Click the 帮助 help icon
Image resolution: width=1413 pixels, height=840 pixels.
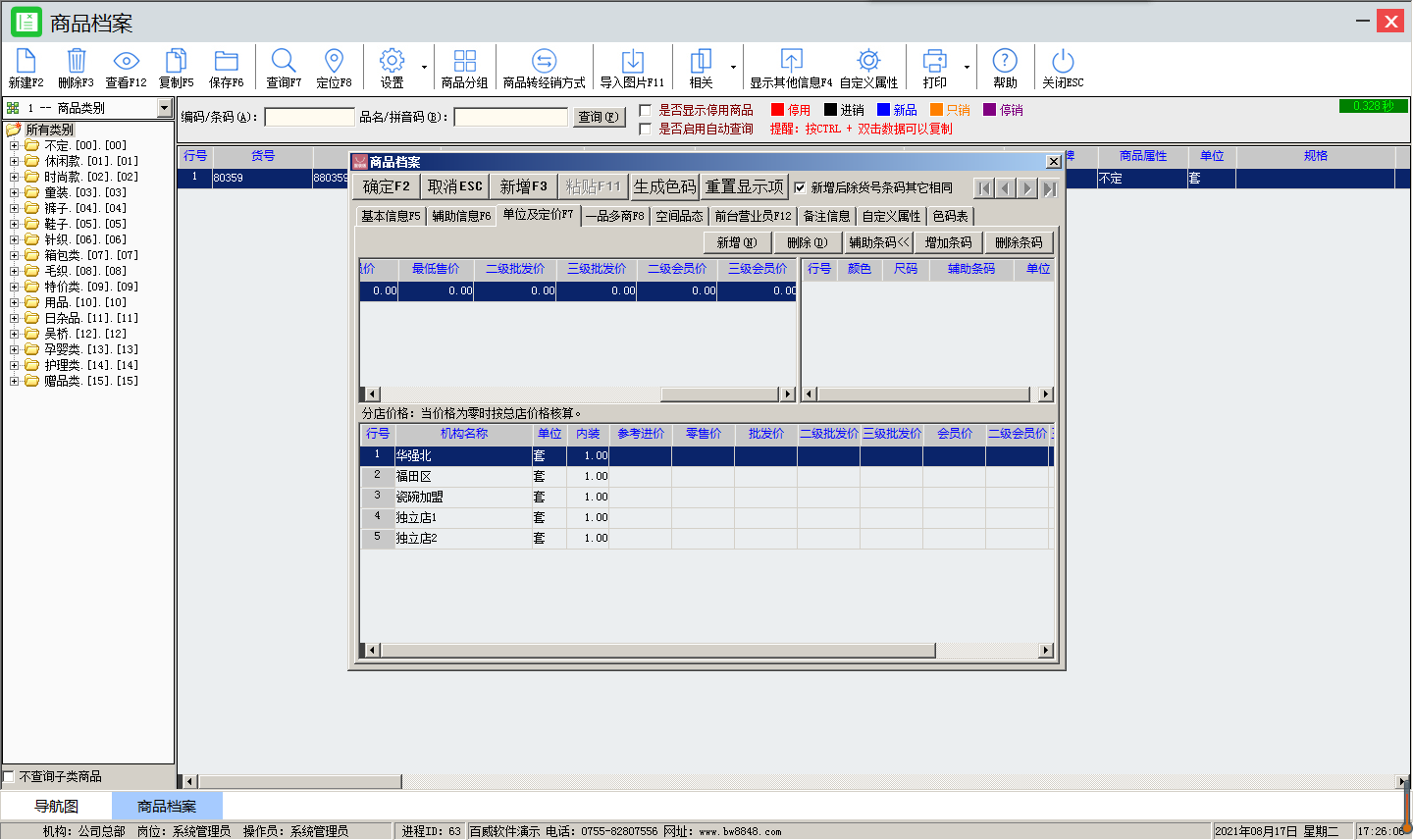[1005, 62]
